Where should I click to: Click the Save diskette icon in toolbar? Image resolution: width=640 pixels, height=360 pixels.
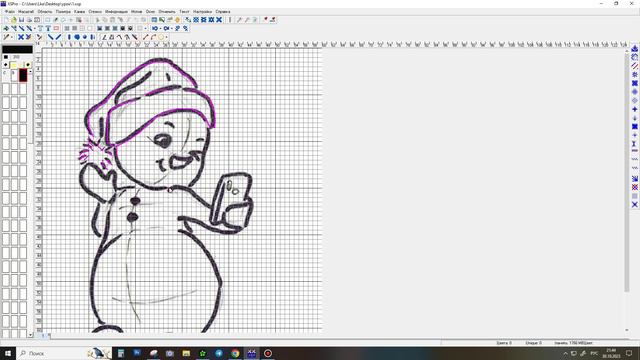[22, 20]
